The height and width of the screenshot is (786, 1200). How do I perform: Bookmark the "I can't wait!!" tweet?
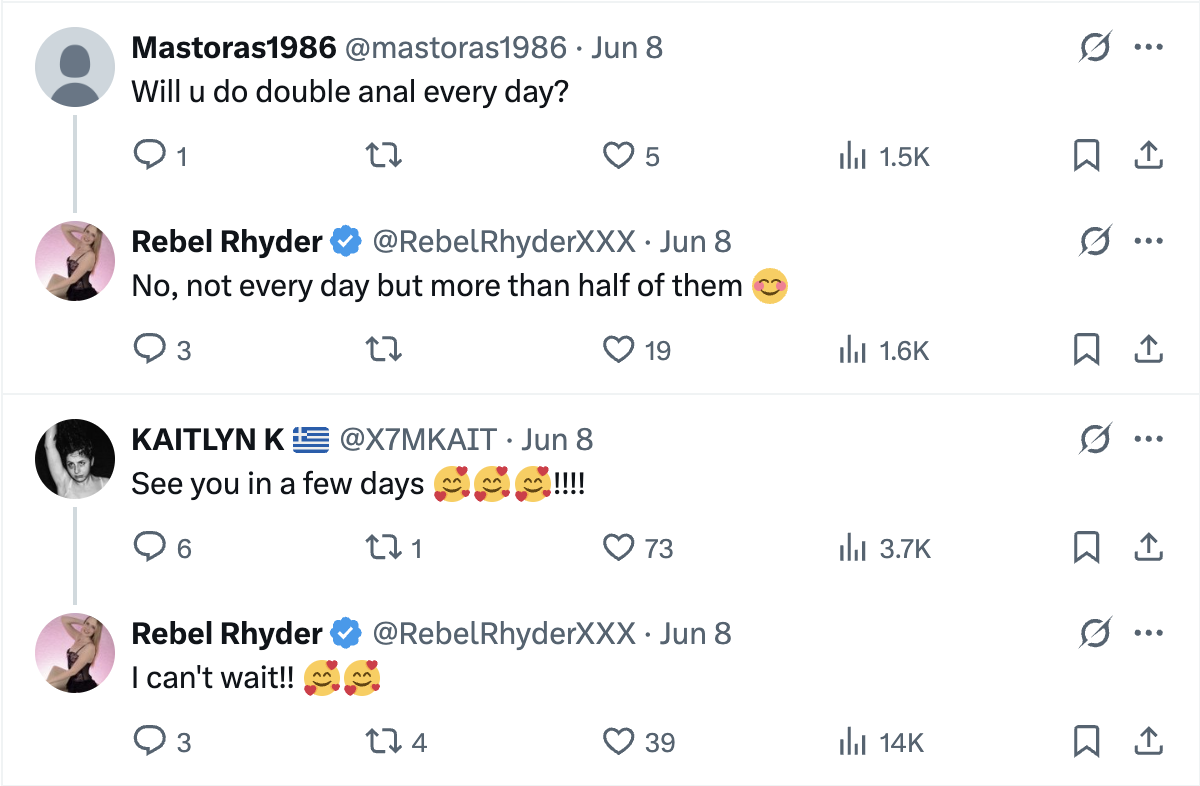tap(1086, 742)
